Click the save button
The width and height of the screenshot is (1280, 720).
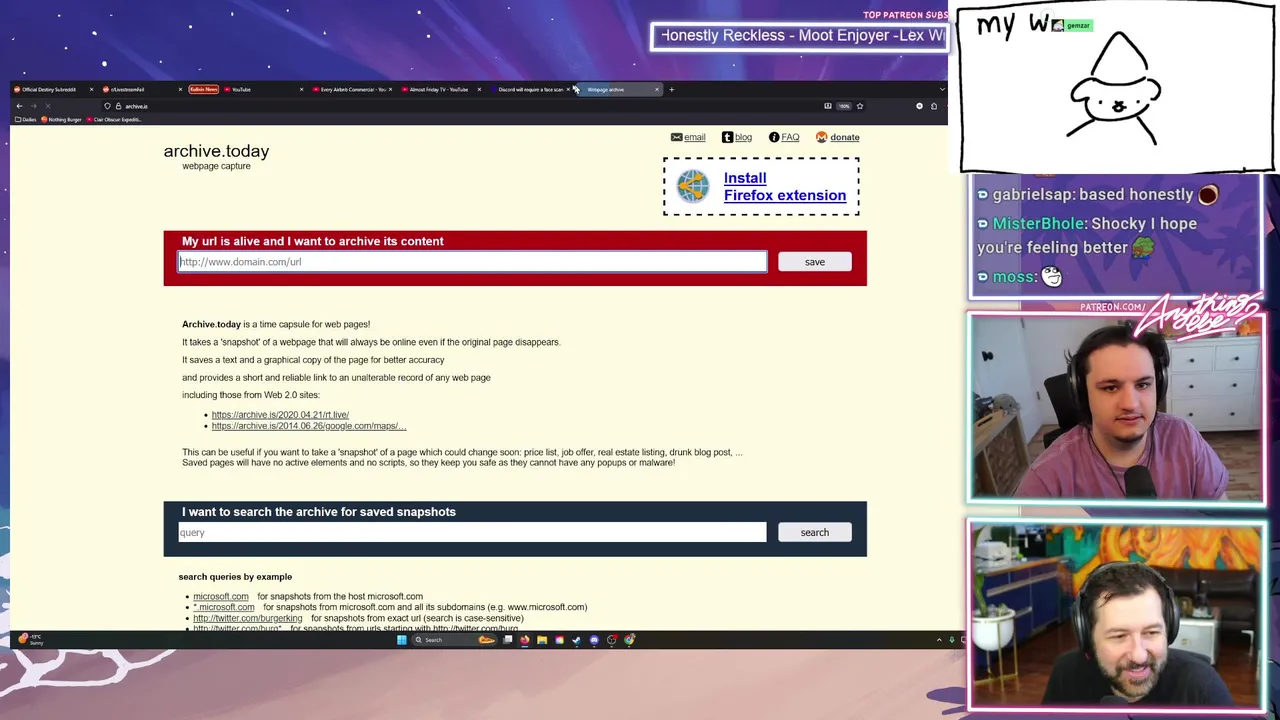click(815, 262)
